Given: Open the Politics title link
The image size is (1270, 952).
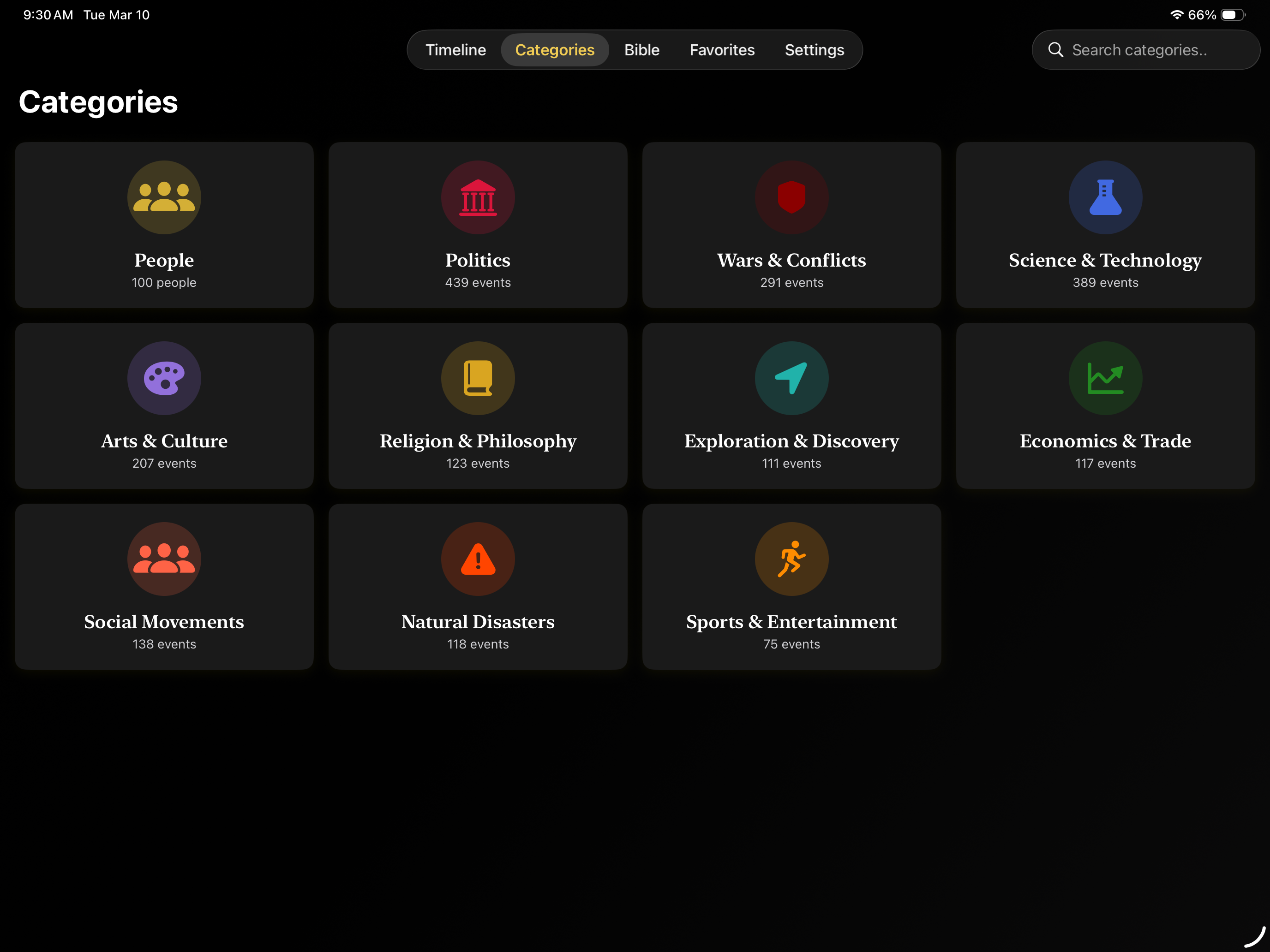Looking at the screenshot, I should pos(478,260).
